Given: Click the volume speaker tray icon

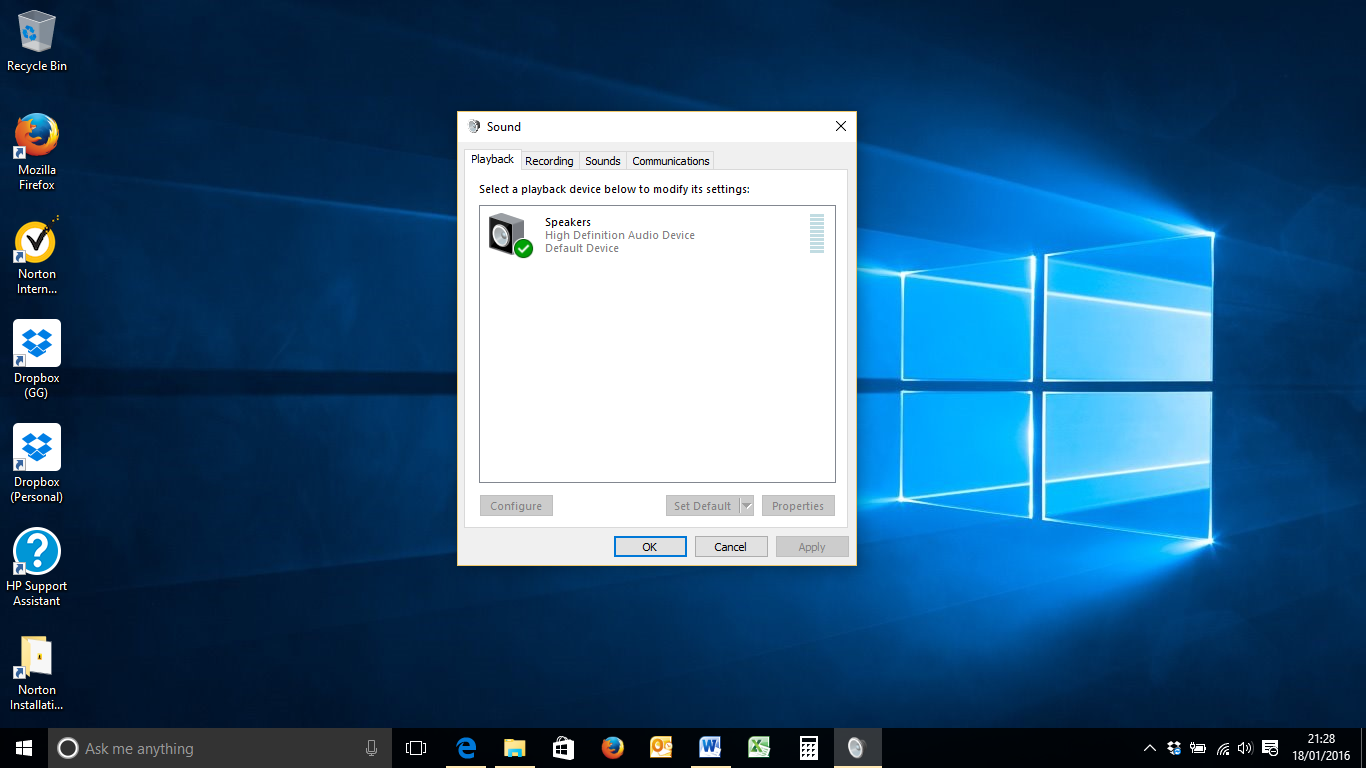Looking at the screenshot, I should [x=1245, y=748].
